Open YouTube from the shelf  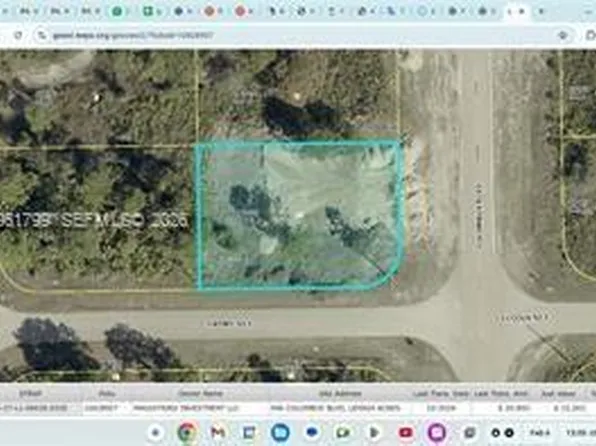[x=406, y=432]
